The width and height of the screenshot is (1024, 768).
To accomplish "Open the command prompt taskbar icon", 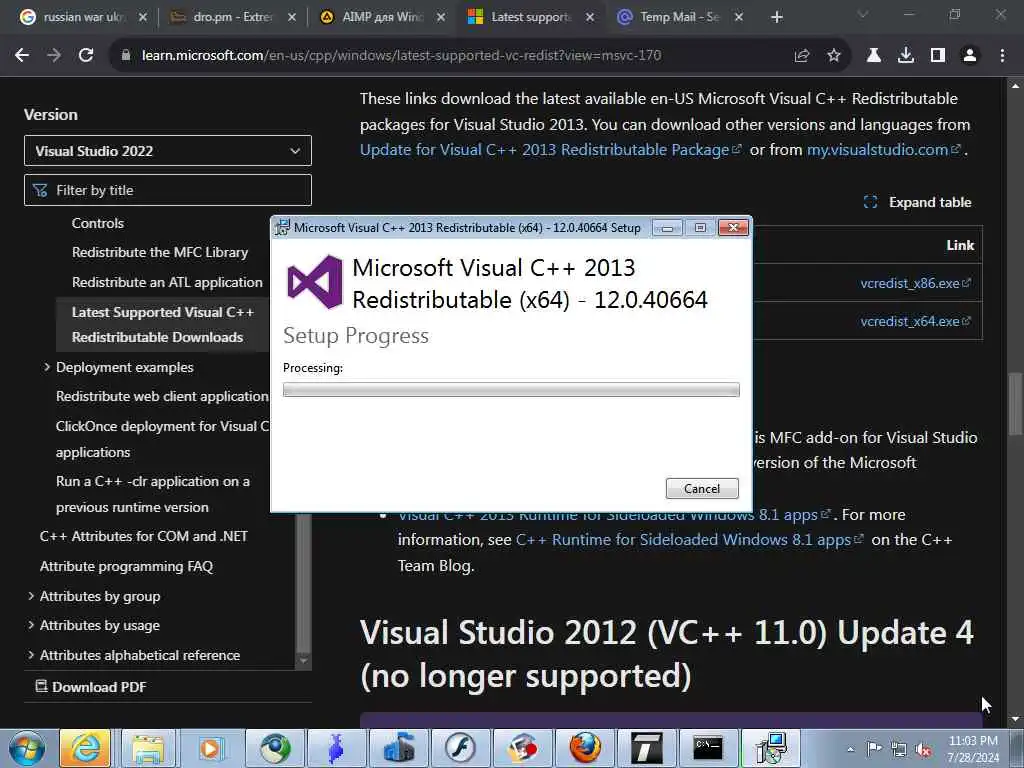I will coord(709,748).
